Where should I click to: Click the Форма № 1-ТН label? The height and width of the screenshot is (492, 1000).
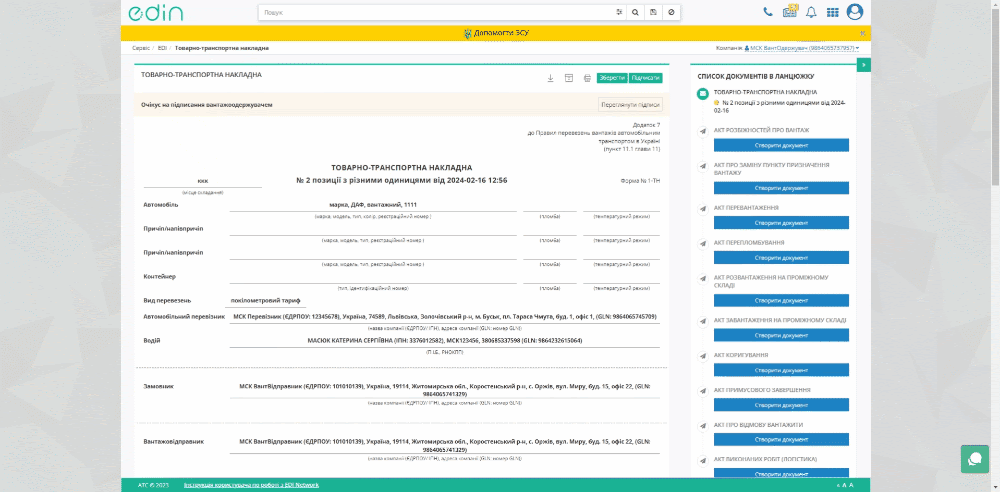click(x=640, y=181)
